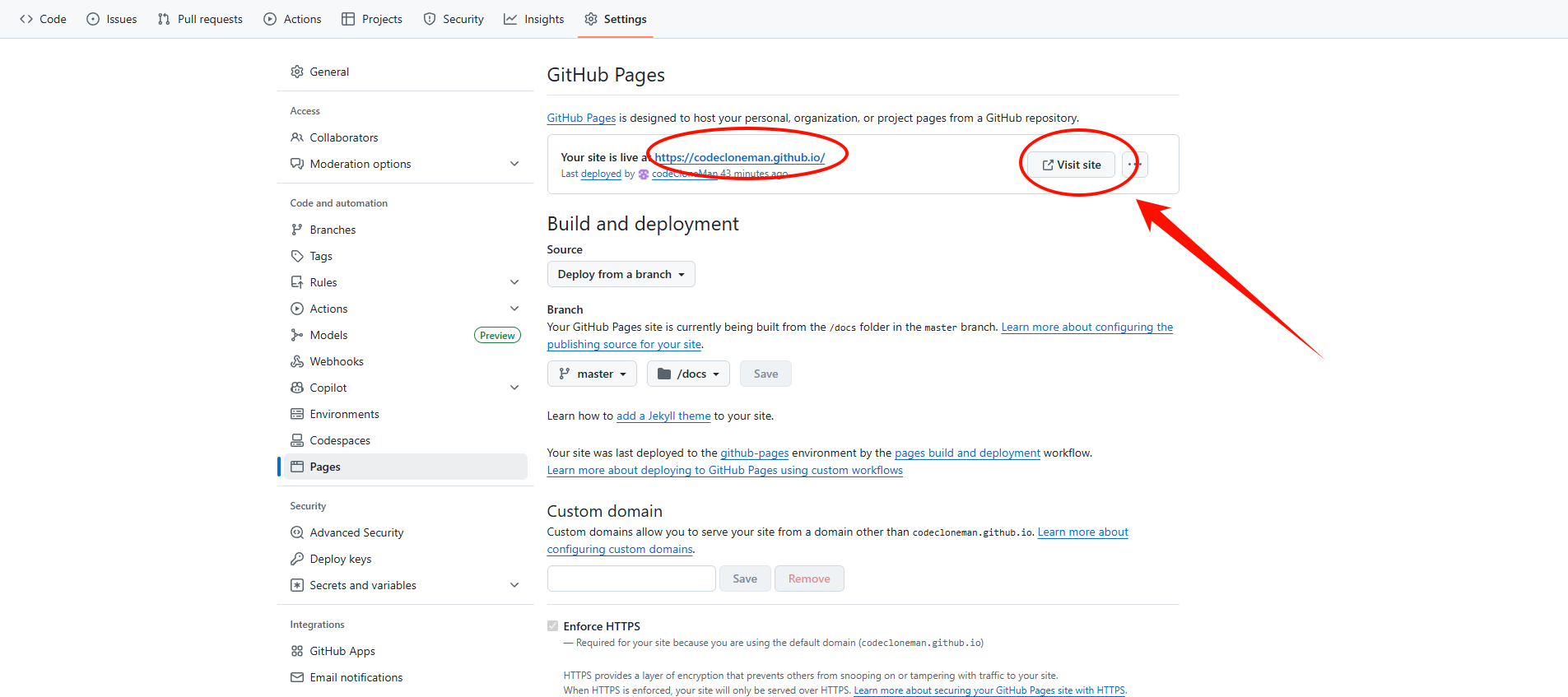Open the /docs folder dropdown
Viewport: 1568px width, 697px height.
[688, 374]
